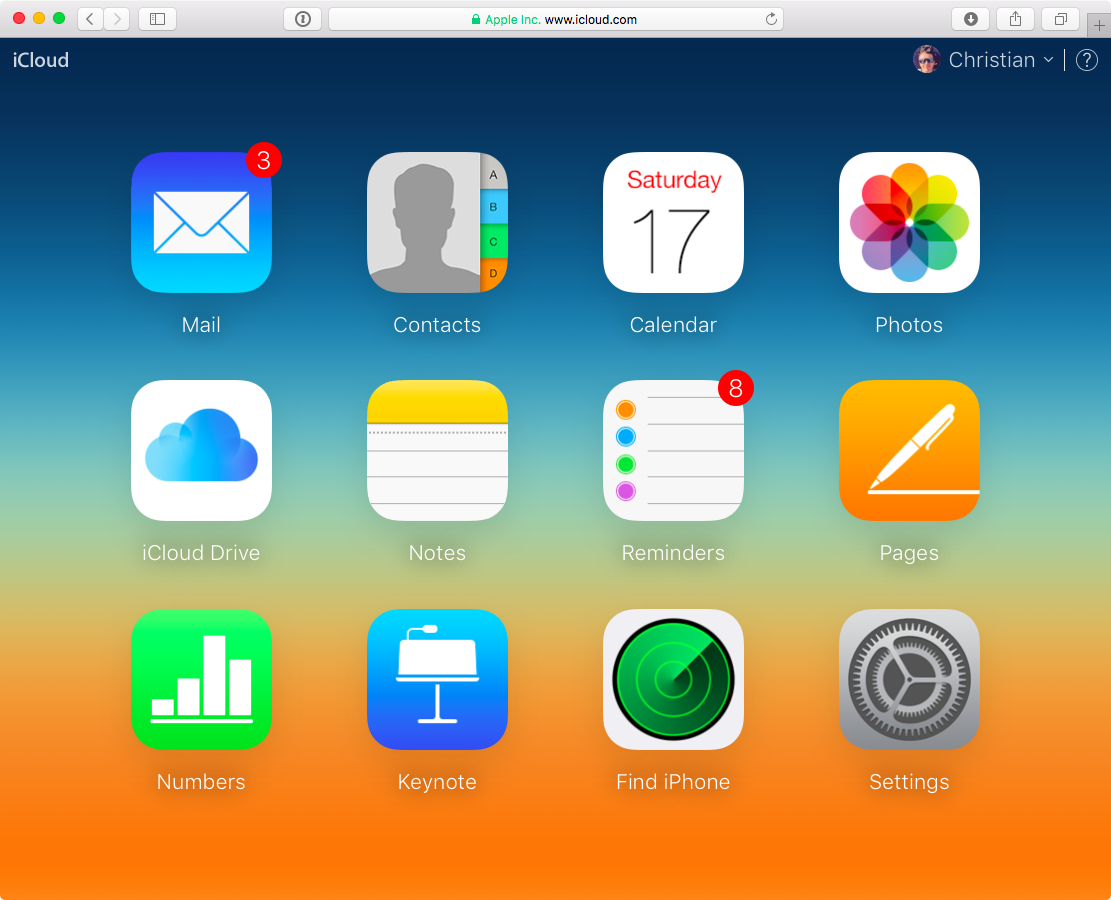
Task: Open the Mail app
Action: point(201,223)
